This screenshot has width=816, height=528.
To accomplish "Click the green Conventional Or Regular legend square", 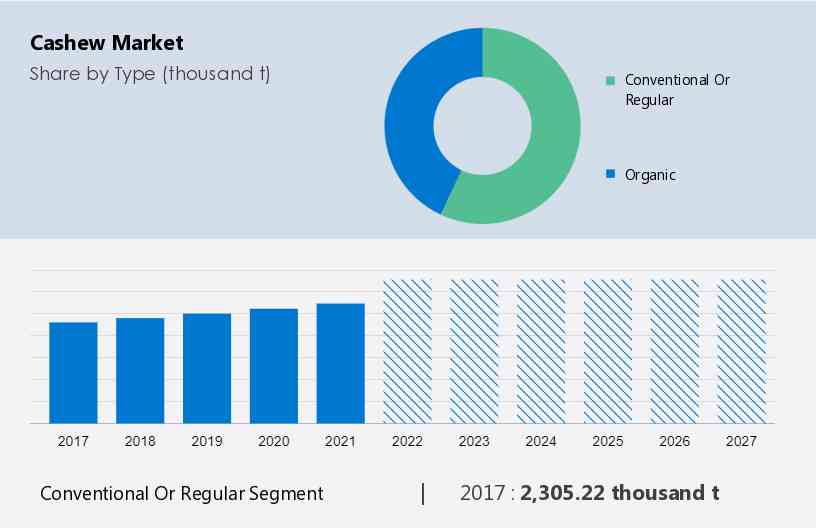I will click(610, 80).
